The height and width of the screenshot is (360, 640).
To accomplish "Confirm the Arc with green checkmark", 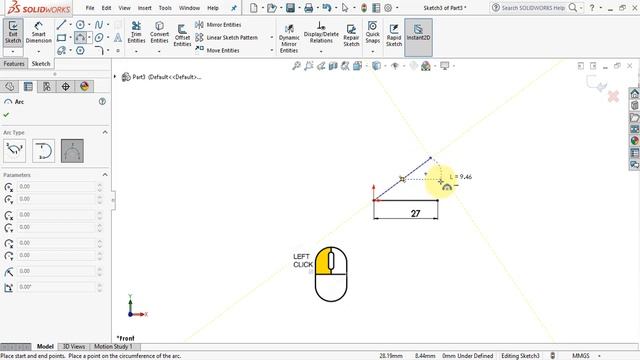I will [6, 115].
